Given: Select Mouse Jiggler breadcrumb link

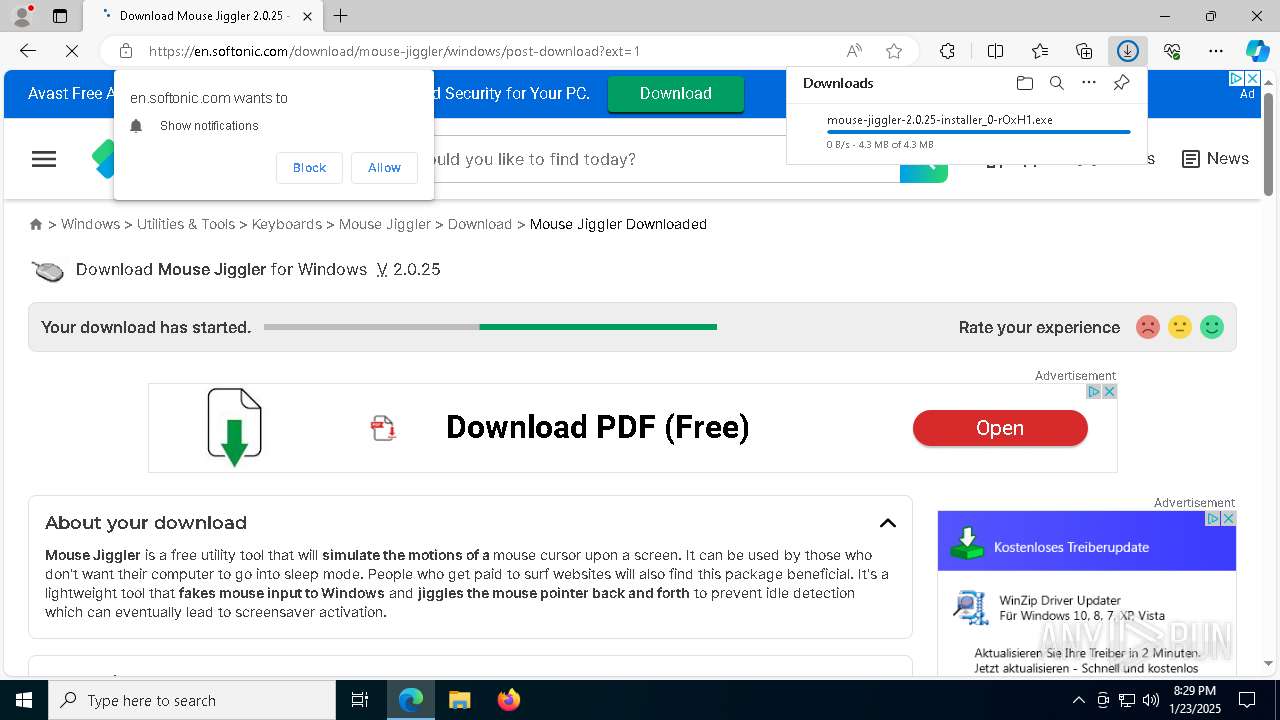Looking at the screenshot, I should (x=385, y=224).
